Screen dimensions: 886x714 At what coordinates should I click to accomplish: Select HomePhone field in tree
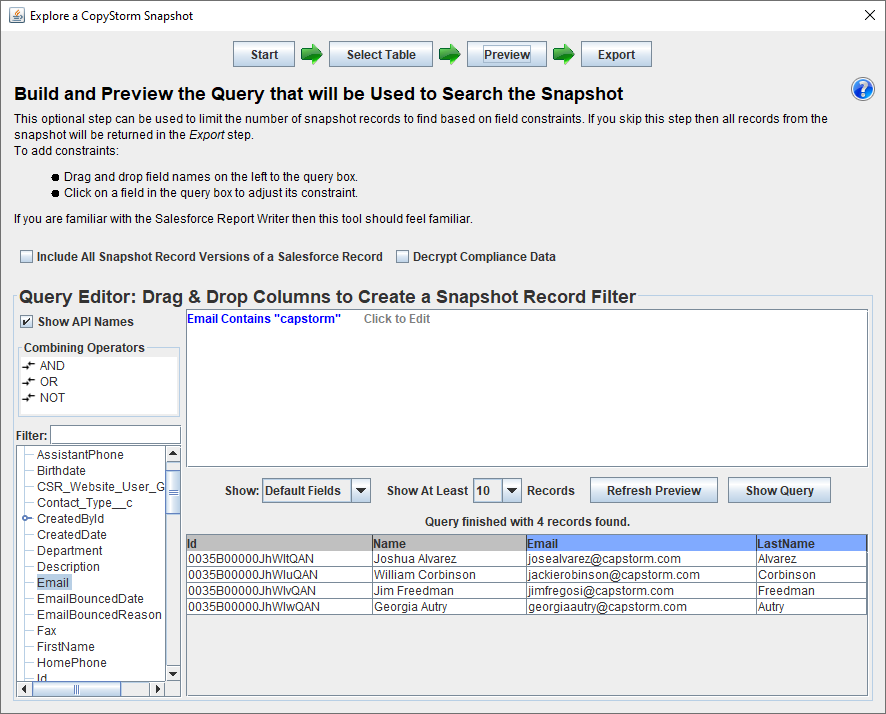(x=72, y=663)
